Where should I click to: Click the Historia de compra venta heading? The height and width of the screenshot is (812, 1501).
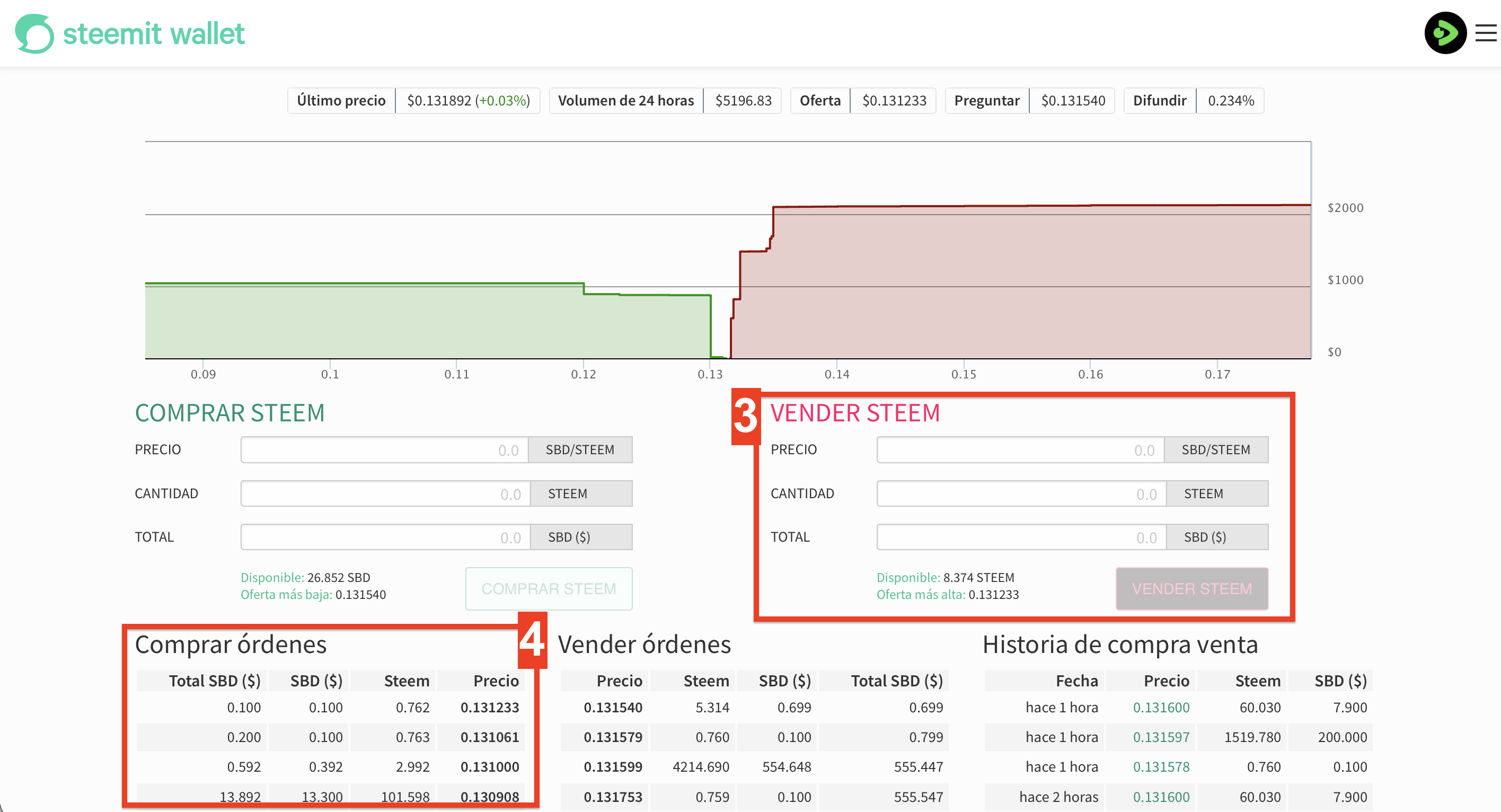[x=1120, y=644]
